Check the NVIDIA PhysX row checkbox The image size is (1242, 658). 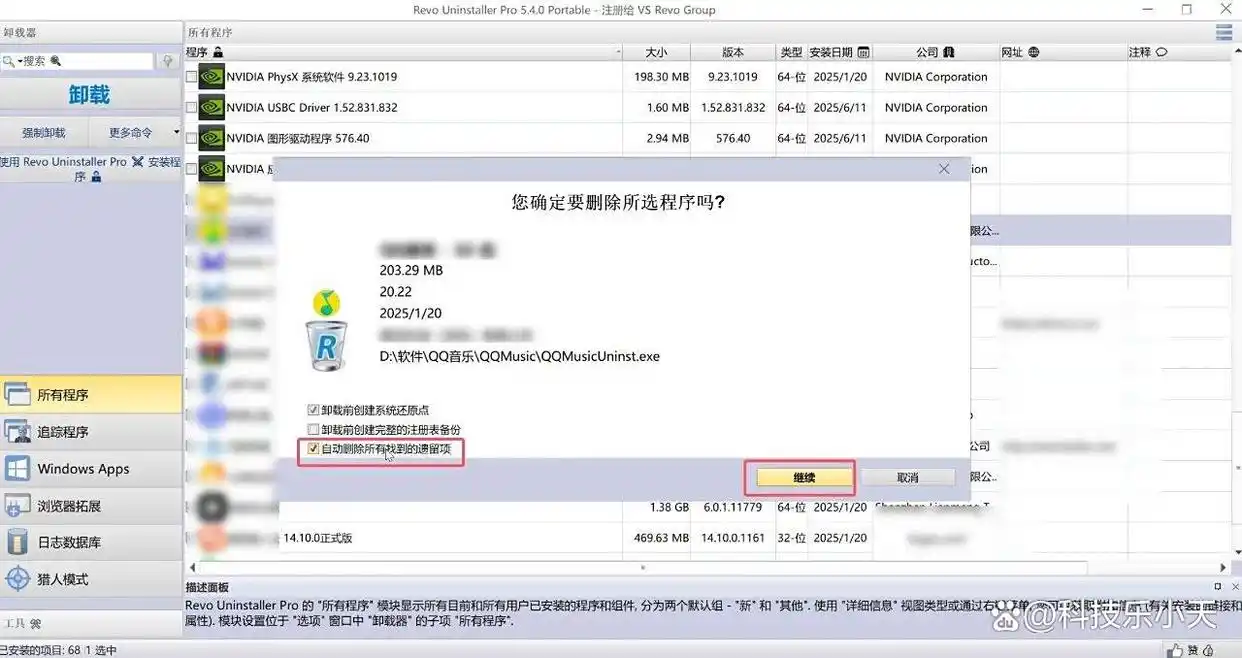(191, 77)
